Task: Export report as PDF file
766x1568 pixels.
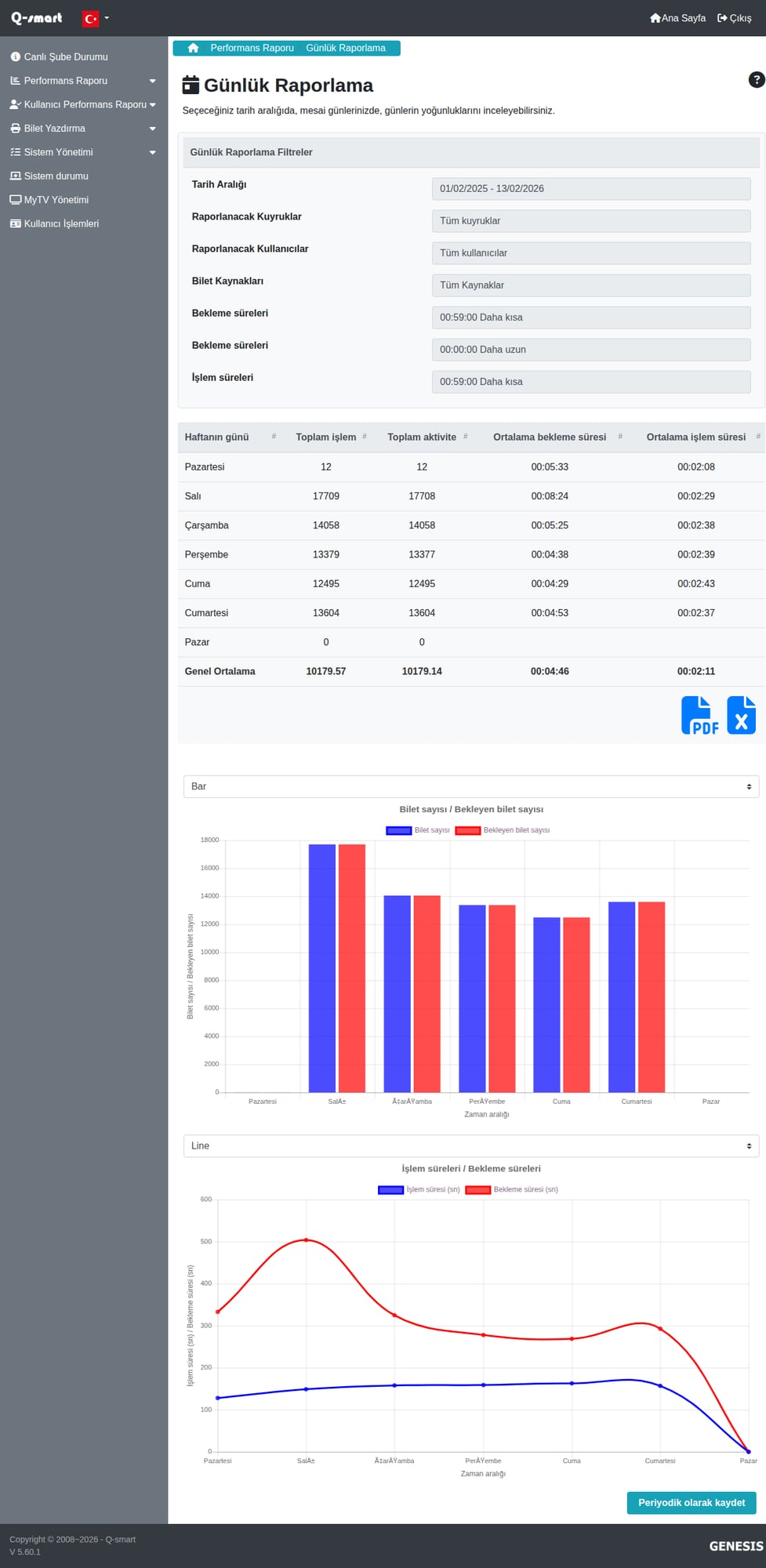Action: pos(699,715)
